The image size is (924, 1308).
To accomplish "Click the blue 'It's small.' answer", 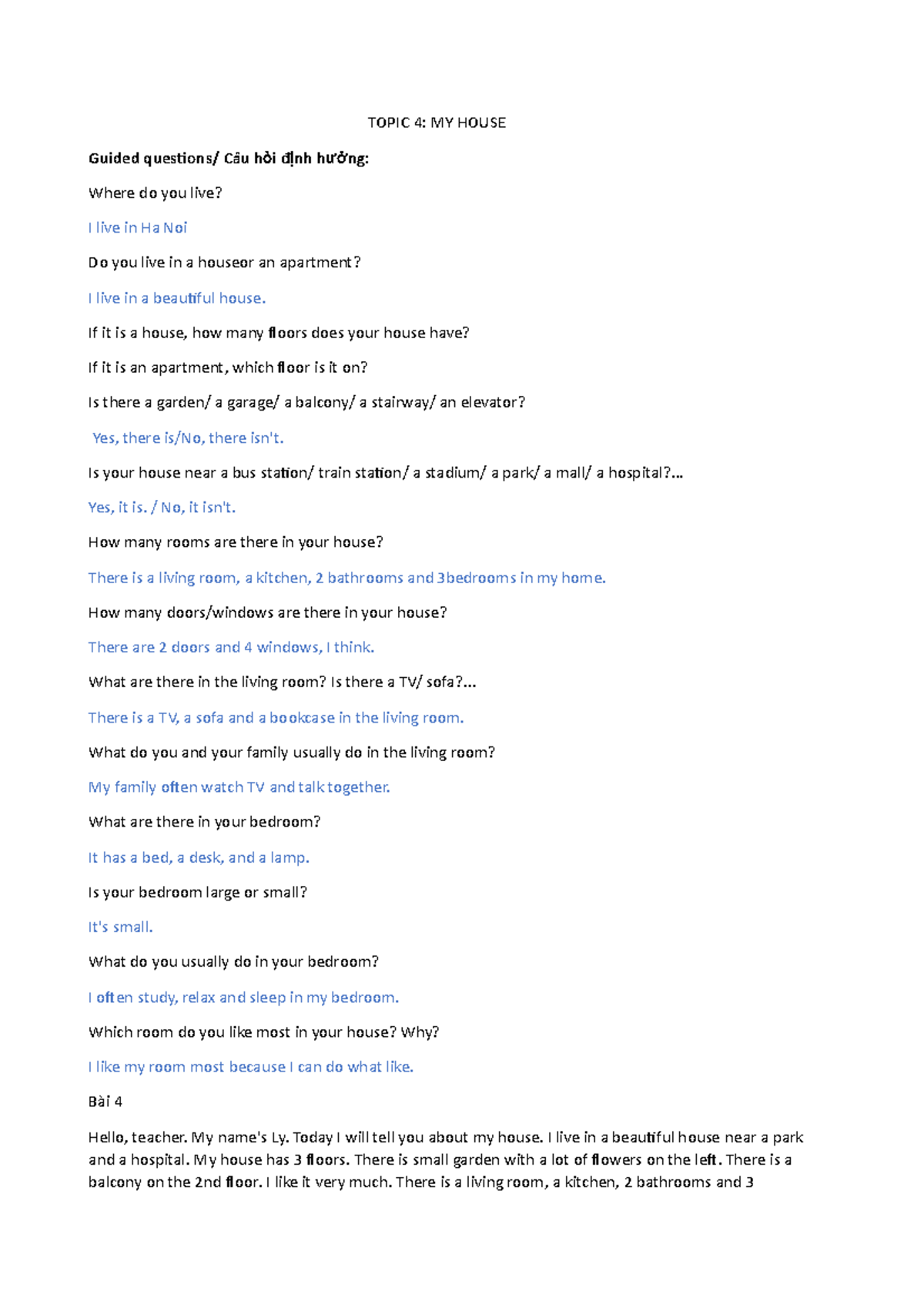I will 120,927.
